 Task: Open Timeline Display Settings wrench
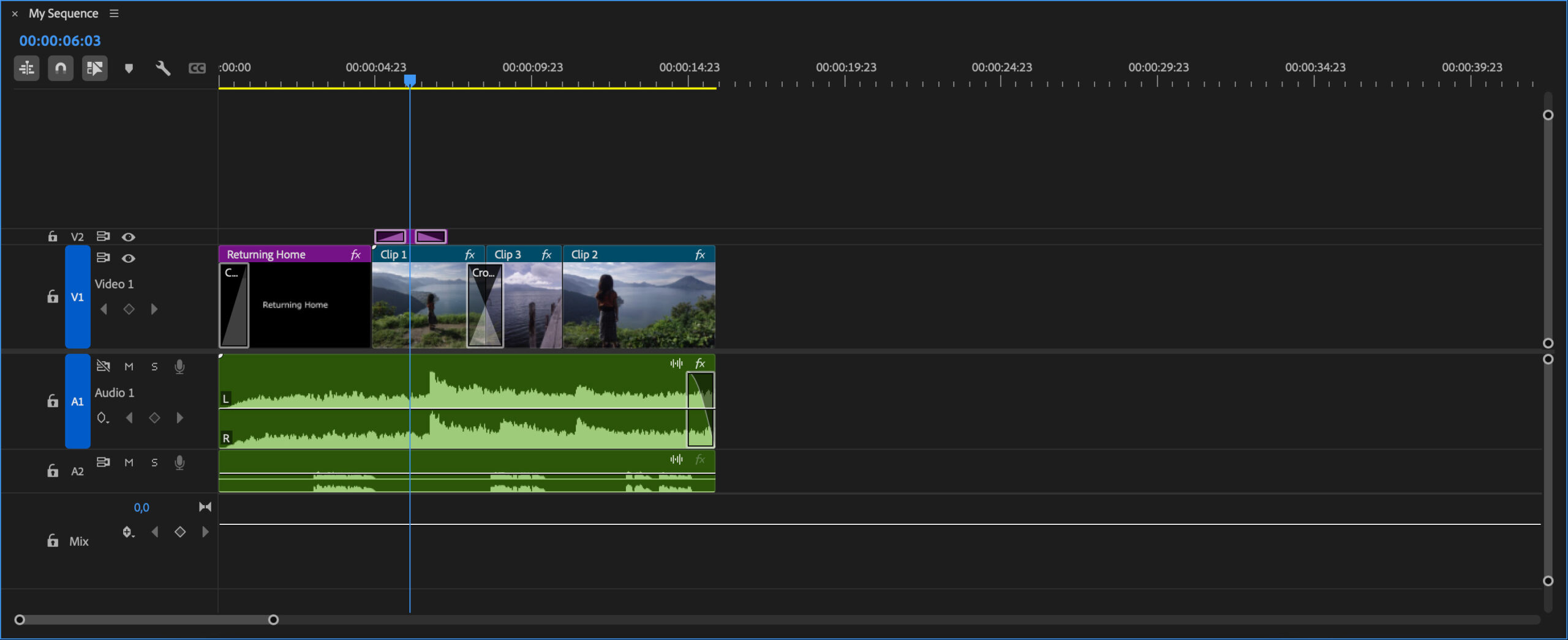[163, 68]
